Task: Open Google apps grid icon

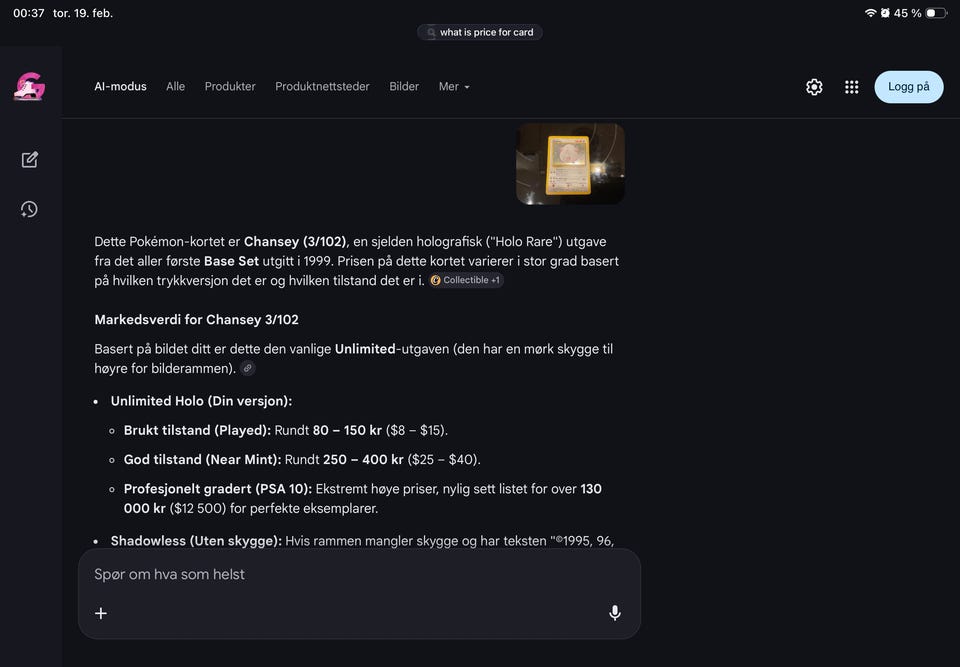Action: tap(852, 87)
